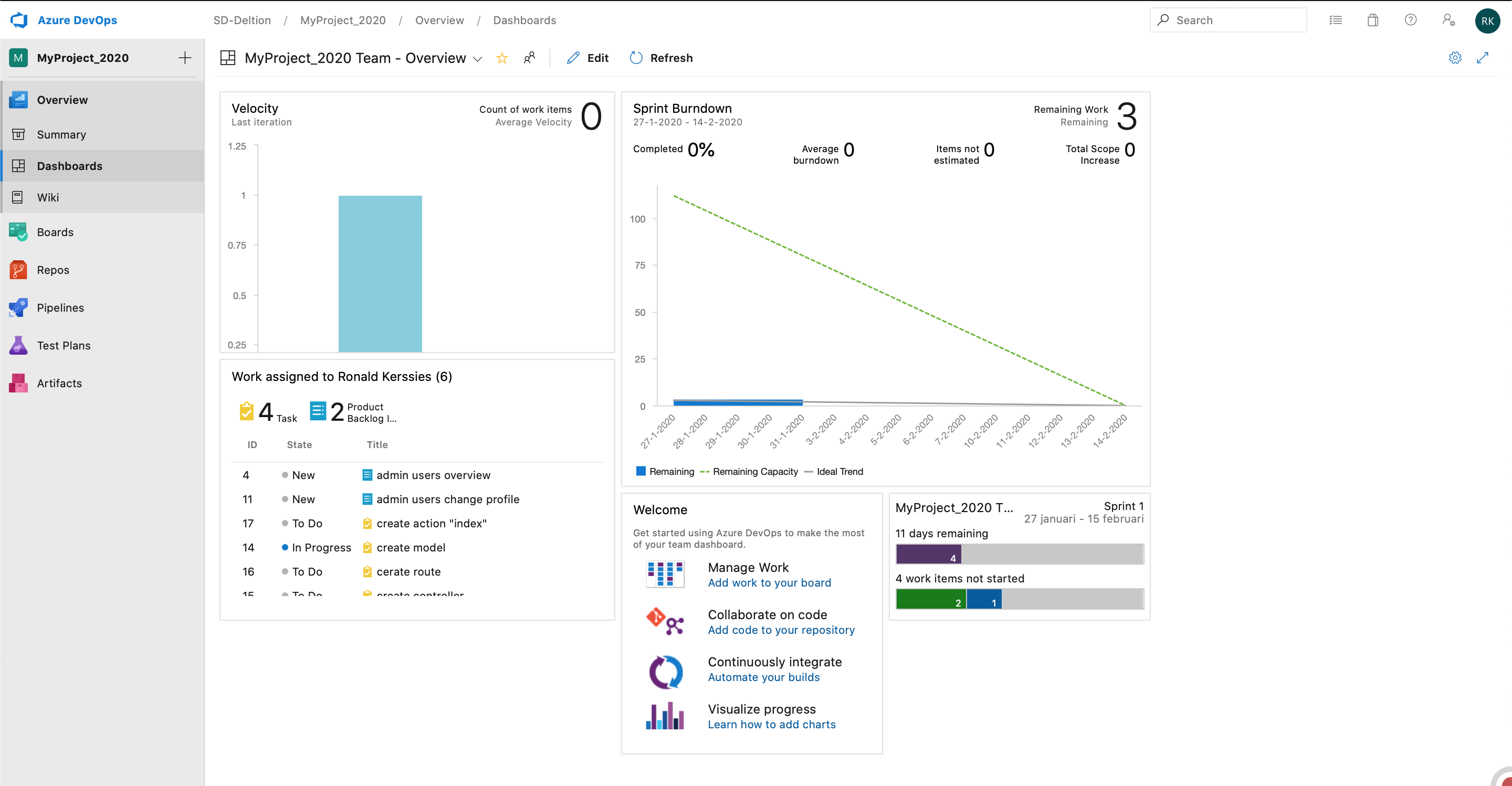
Task: Click the Azure DevOps logo icon
Action: pyautogui.click(x=19, y=20)
